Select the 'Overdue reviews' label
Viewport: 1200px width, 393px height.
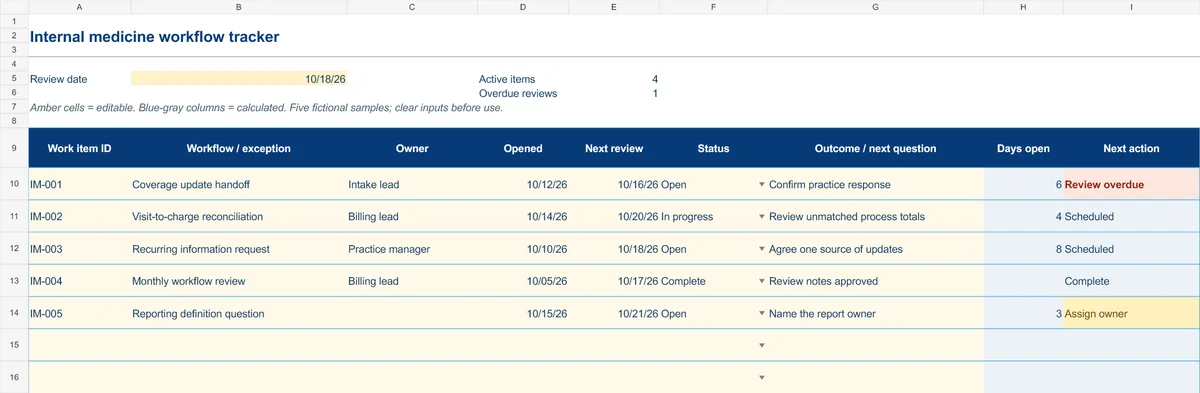(518, 93)
